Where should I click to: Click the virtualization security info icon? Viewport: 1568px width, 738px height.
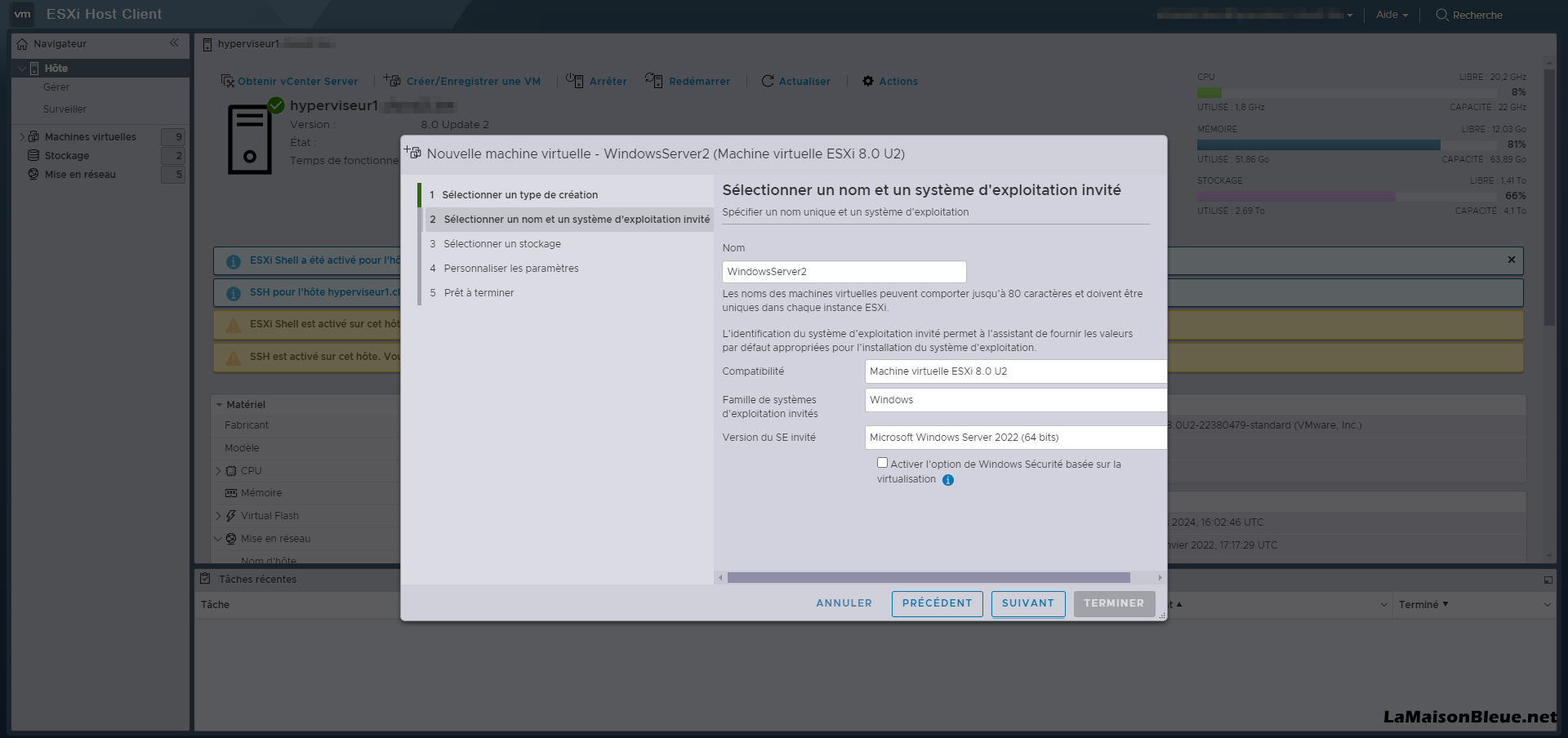[x=948, y=480]
